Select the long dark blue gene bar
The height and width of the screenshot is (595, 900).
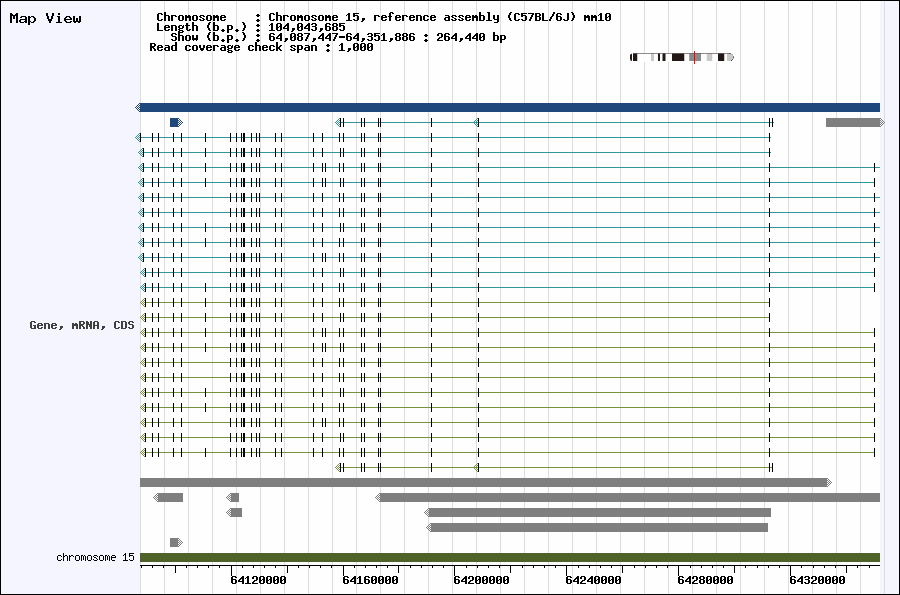pos(507,107)
